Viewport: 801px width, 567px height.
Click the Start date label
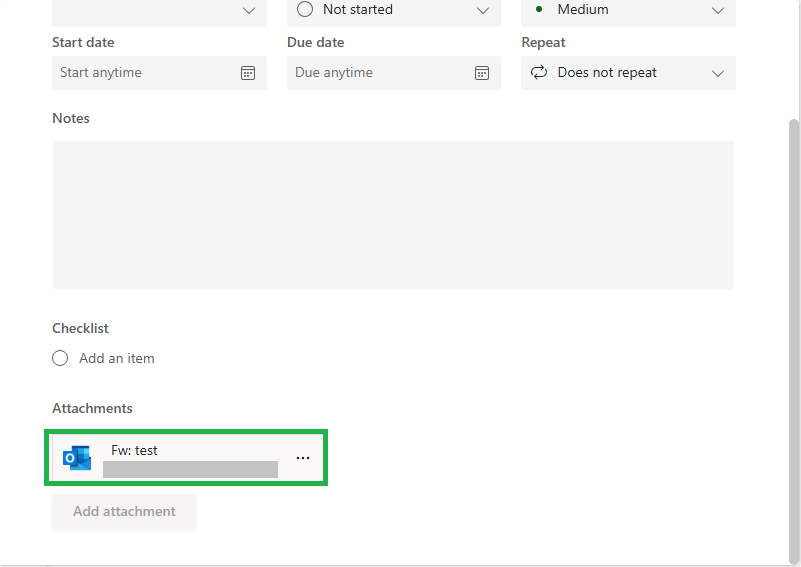(x=83, y=42)
